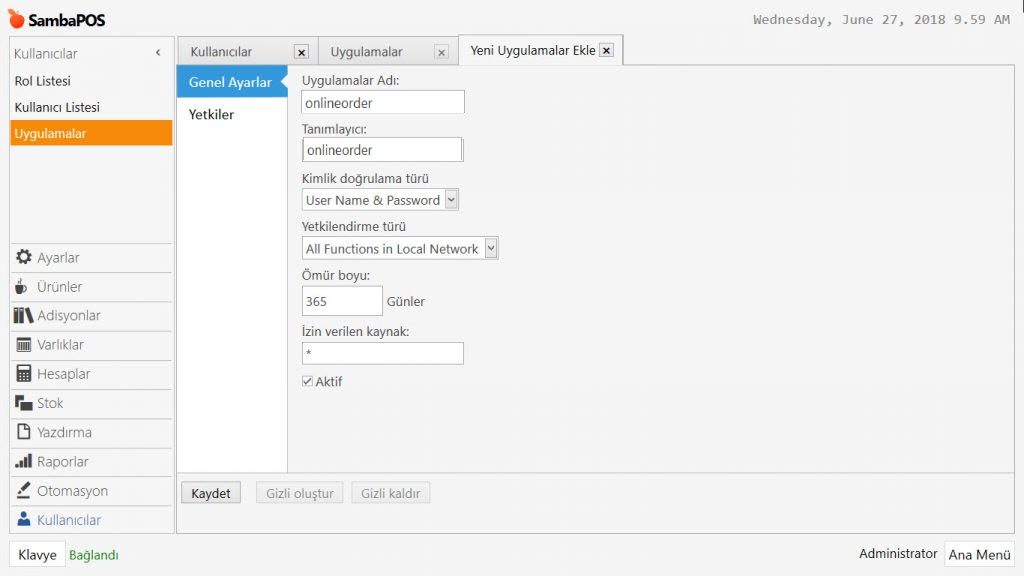Click the Stok boxes icon
Viewport: 1024px width, 576px height.
[x=23, y=403]
